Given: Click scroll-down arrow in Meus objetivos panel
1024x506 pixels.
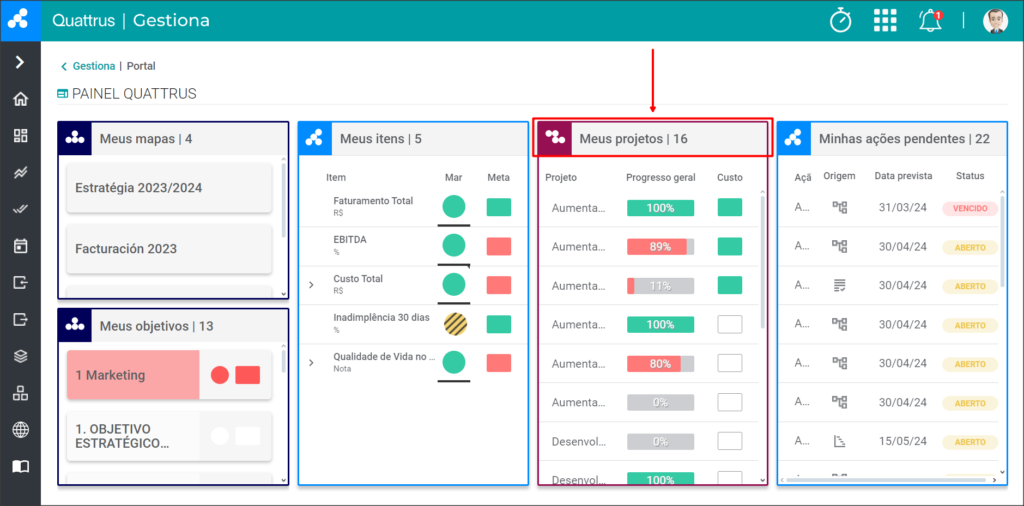Looking at the screenshot, I should click(283, 480).
